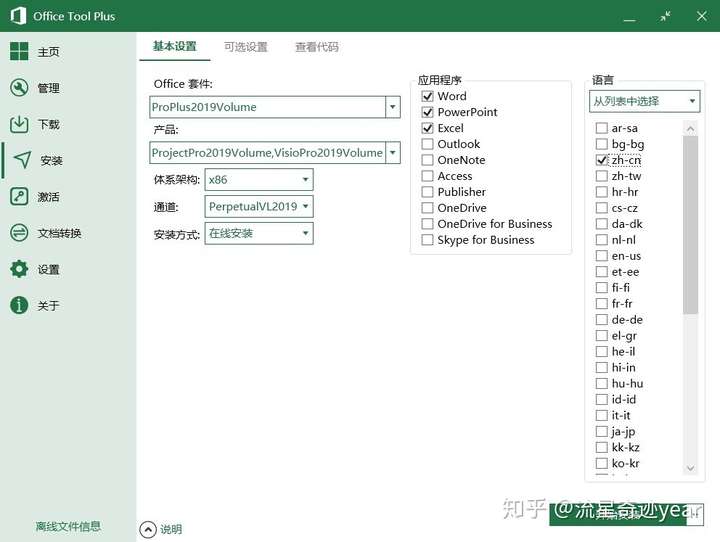Open the 管理 wrench icon in sidebar

tap(19, 88)
